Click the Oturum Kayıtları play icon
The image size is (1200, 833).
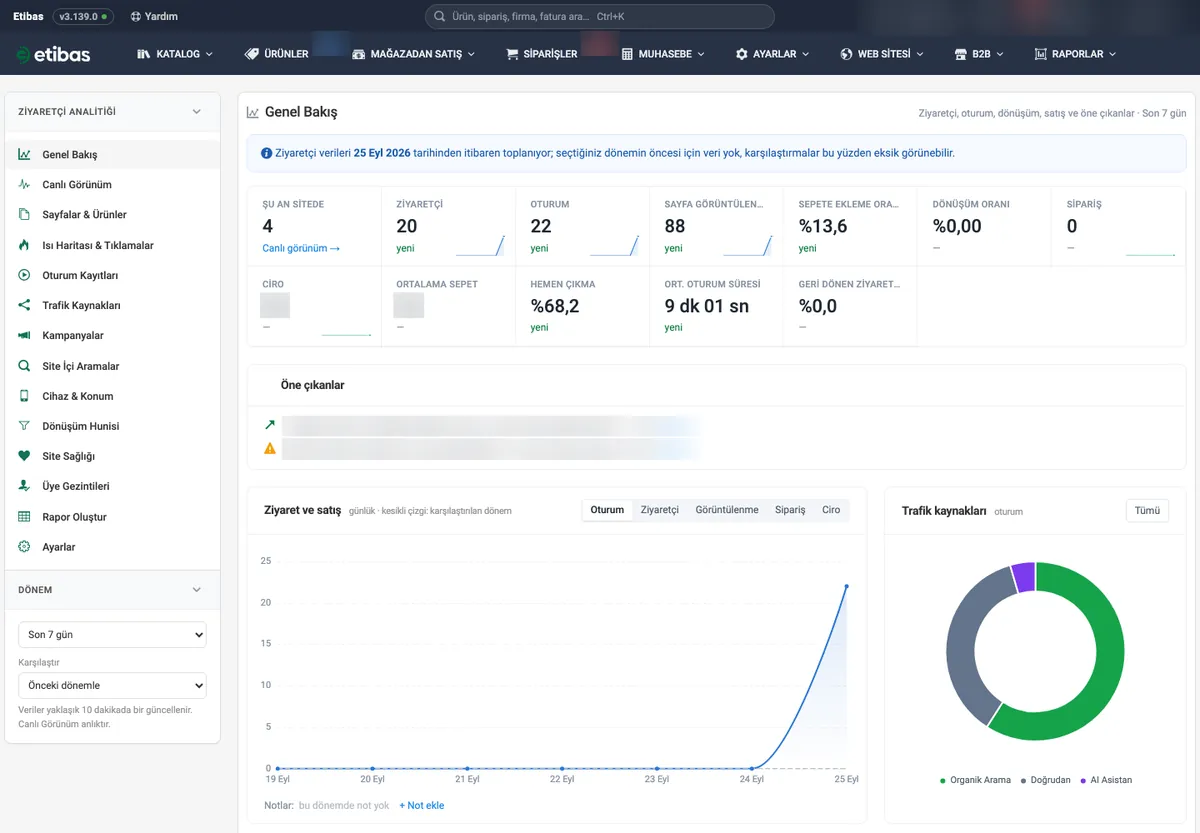(24, 275)
